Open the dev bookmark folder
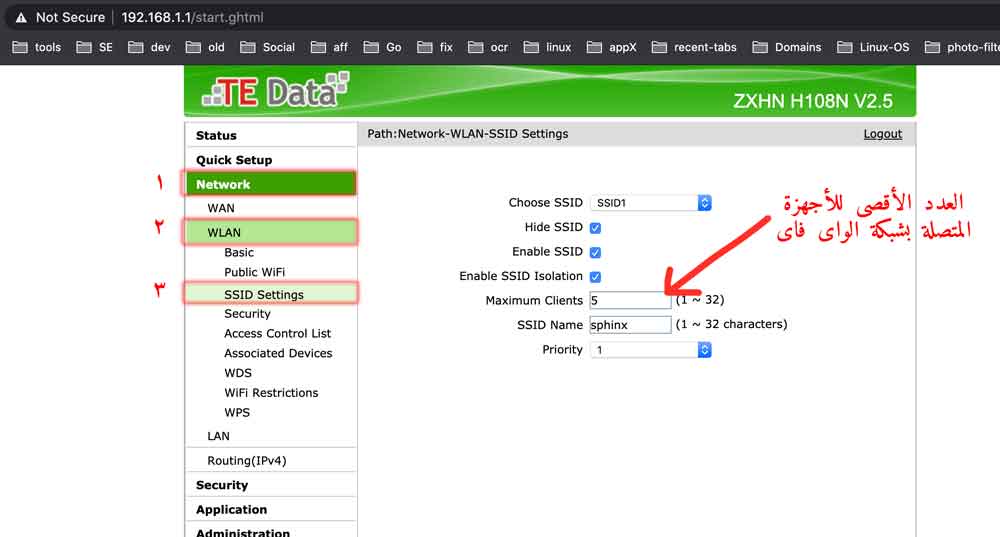Screen dimensions: 1000x537 coord(149,47)
